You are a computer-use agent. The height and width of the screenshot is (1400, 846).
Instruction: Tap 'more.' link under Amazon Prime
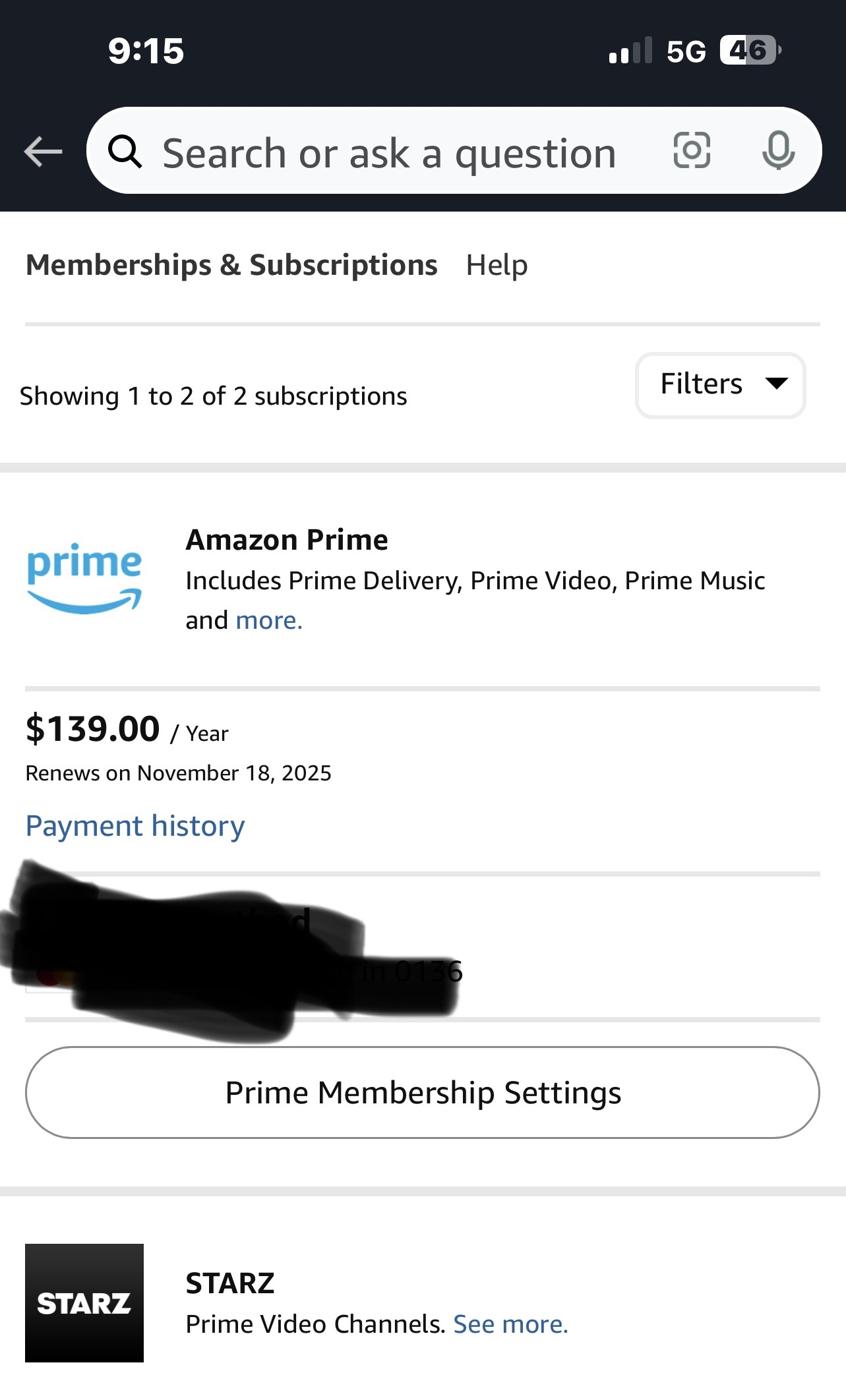(x=269, y=620)
